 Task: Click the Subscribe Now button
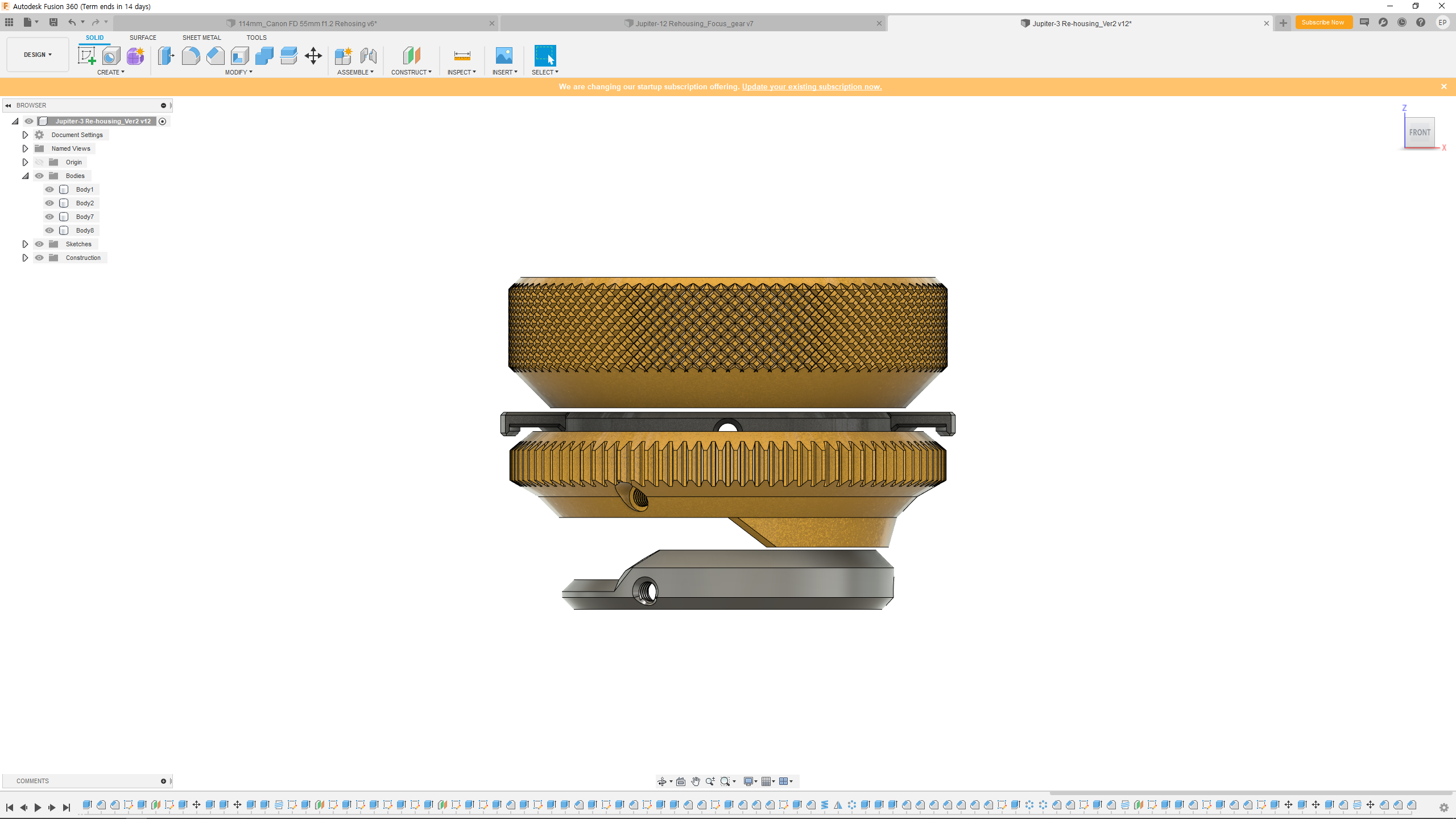click(1322, 23)
